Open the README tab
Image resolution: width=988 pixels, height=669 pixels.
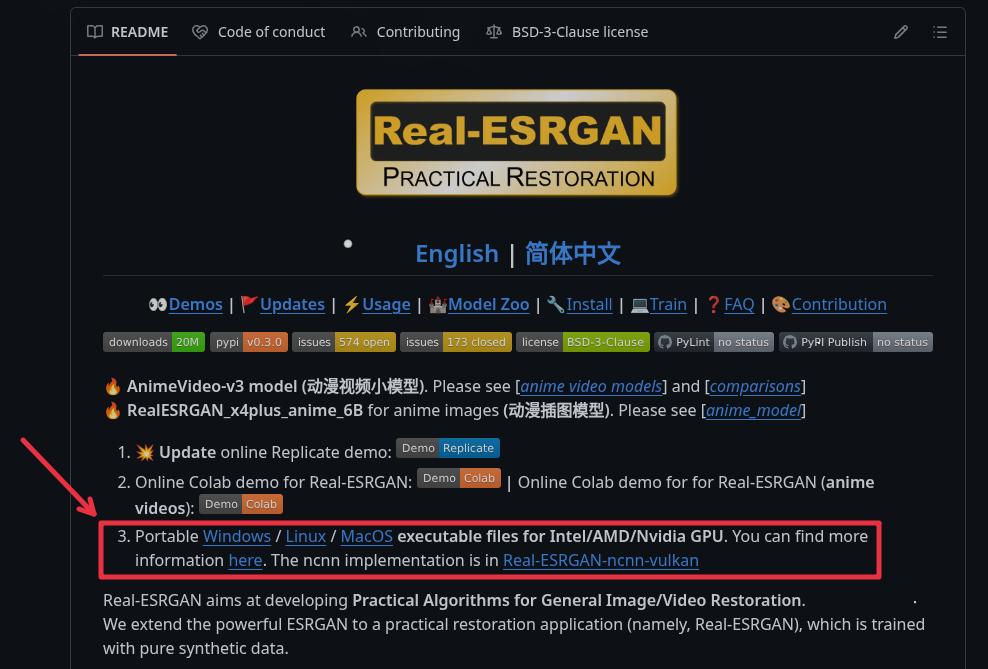tap(127, 32)
